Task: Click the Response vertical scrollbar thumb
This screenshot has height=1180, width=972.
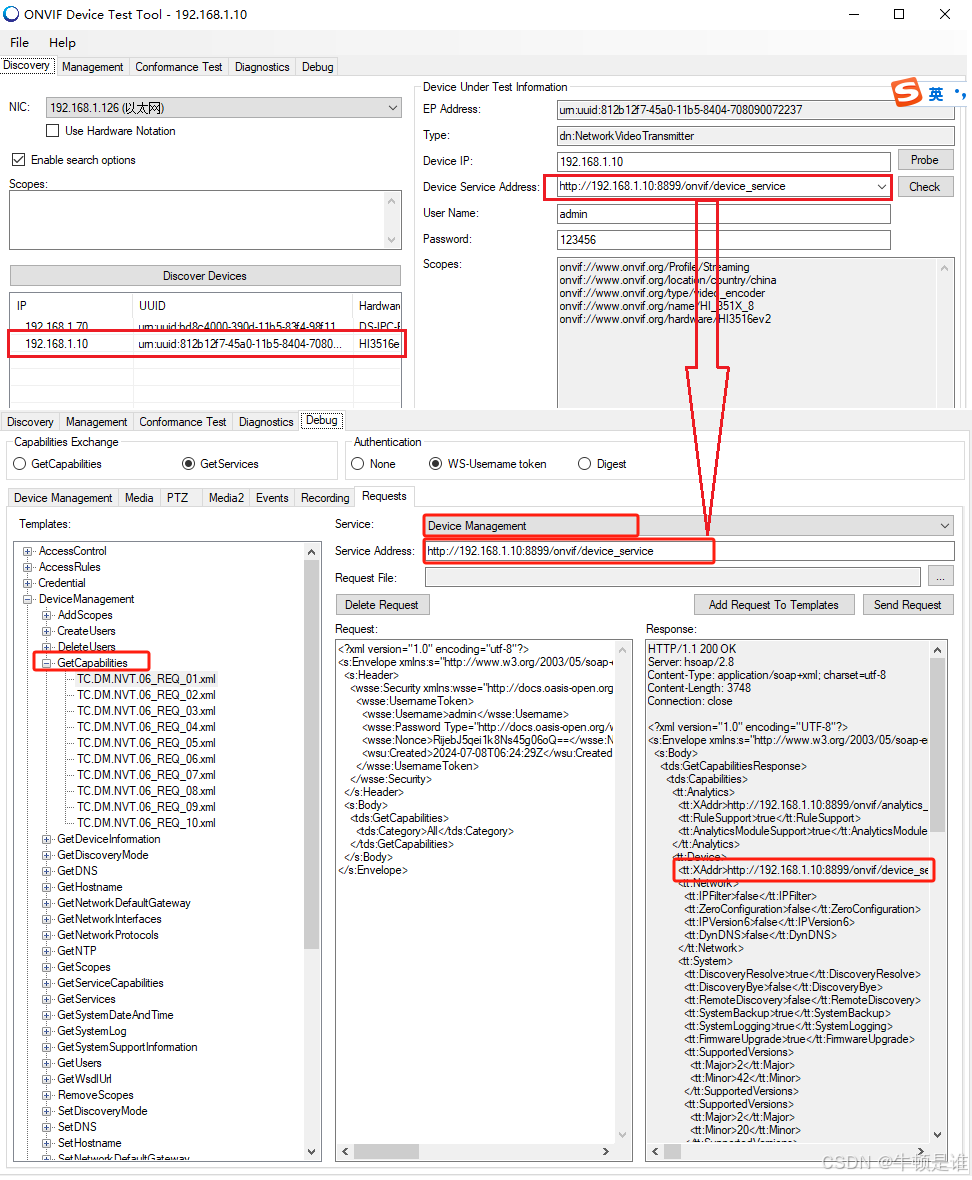Action: 937,745
